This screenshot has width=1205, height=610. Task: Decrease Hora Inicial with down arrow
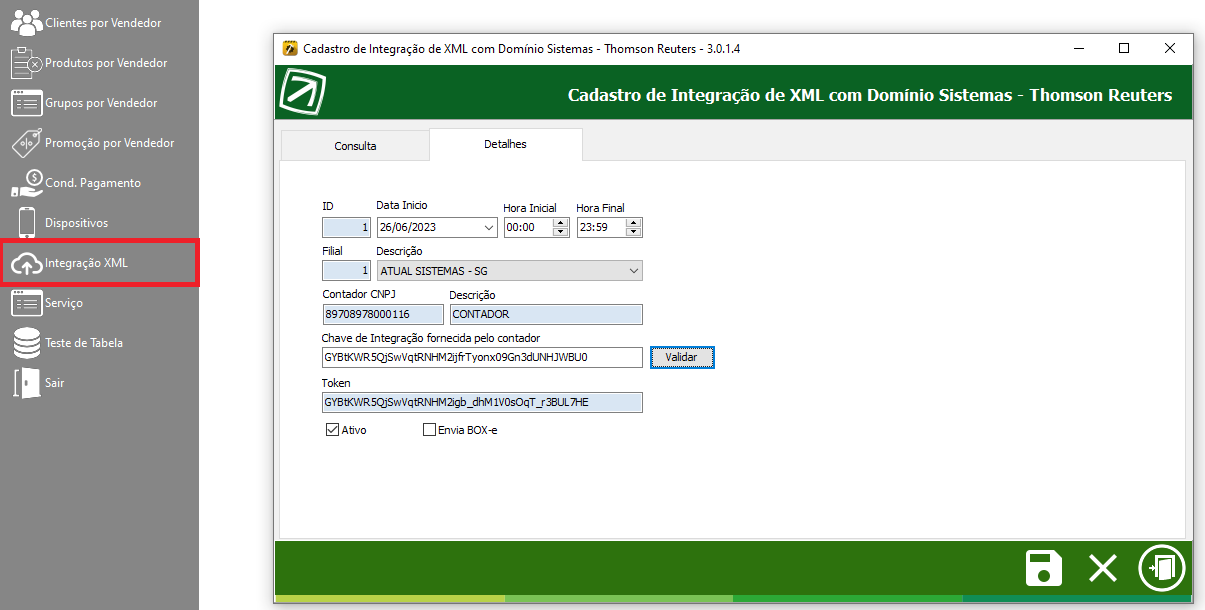coord(560,232)
